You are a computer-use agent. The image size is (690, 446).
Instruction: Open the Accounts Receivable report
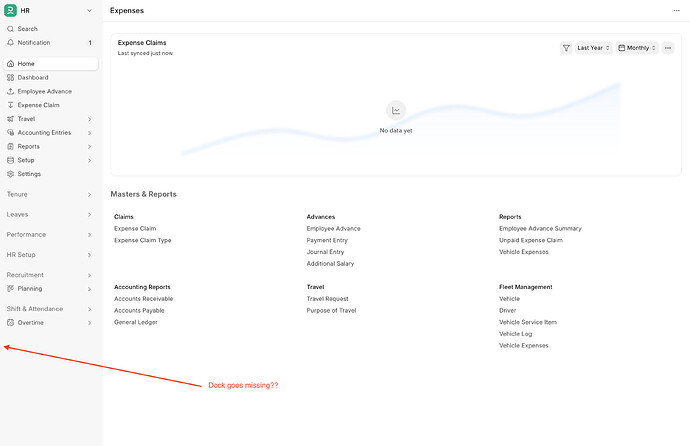coord(143,299)
